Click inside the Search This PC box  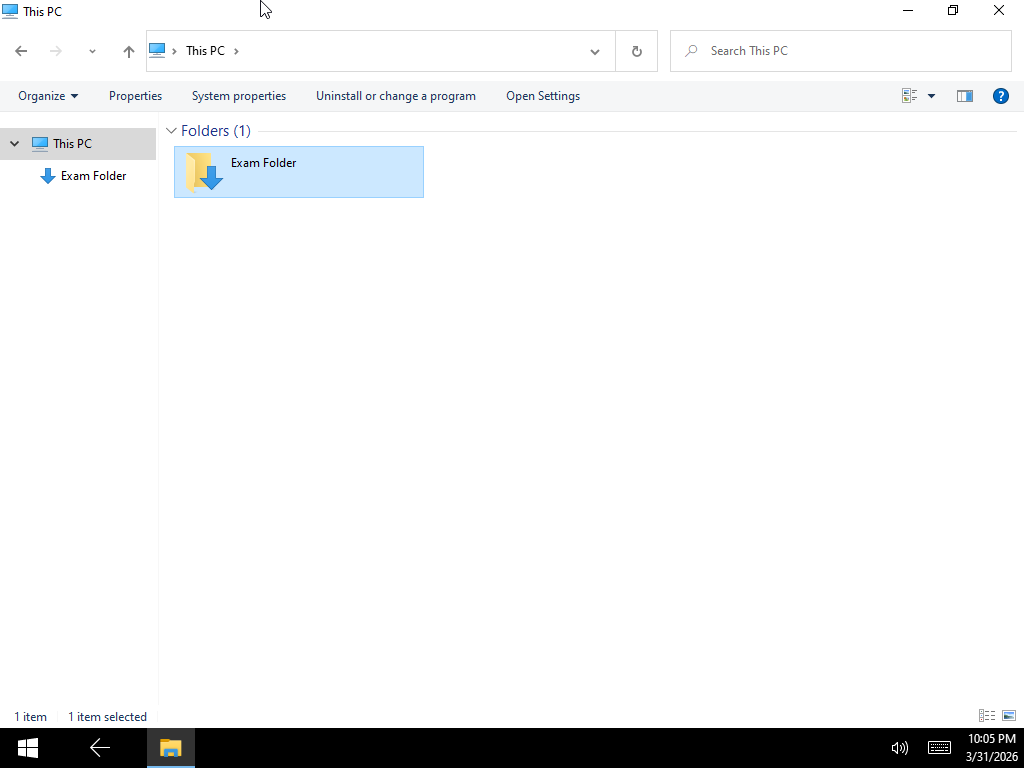pyautogui.click(x=840, y=50)
